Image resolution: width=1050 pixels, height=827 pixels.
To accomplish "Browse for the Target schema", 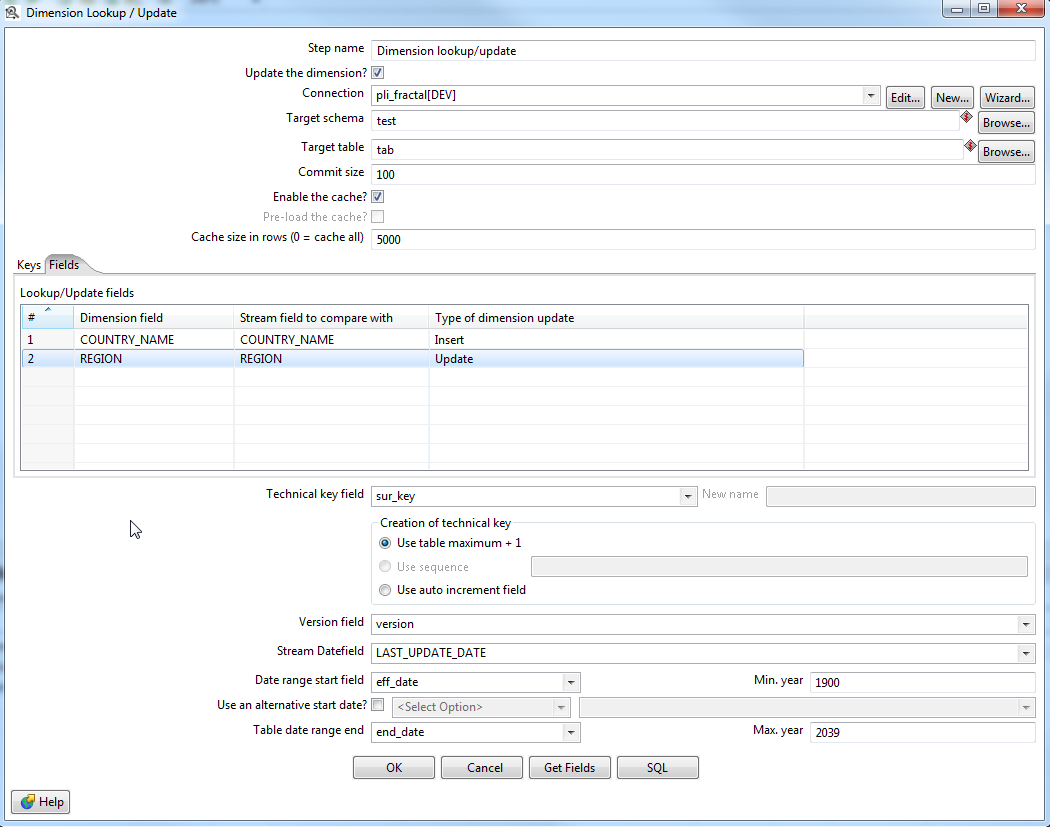I will [1006, 123].
